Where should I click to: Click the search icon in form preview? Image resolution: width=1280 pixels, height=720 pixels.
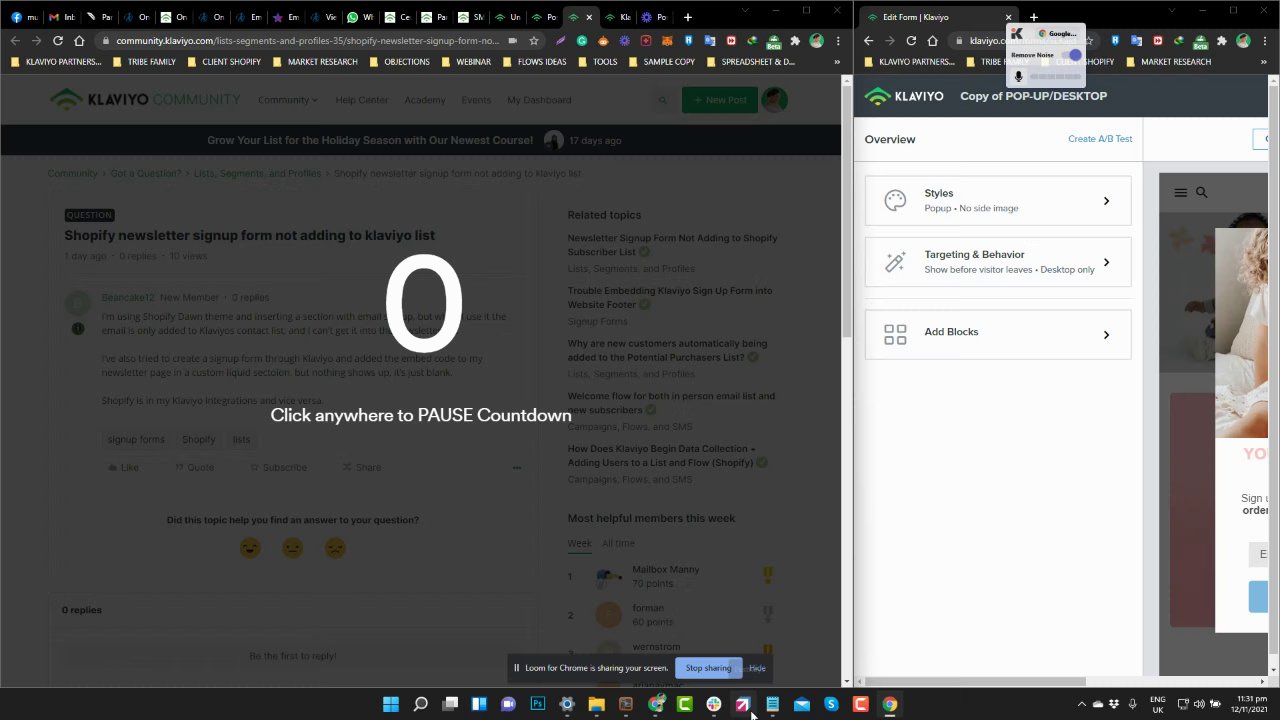(x=1202, y=192)
